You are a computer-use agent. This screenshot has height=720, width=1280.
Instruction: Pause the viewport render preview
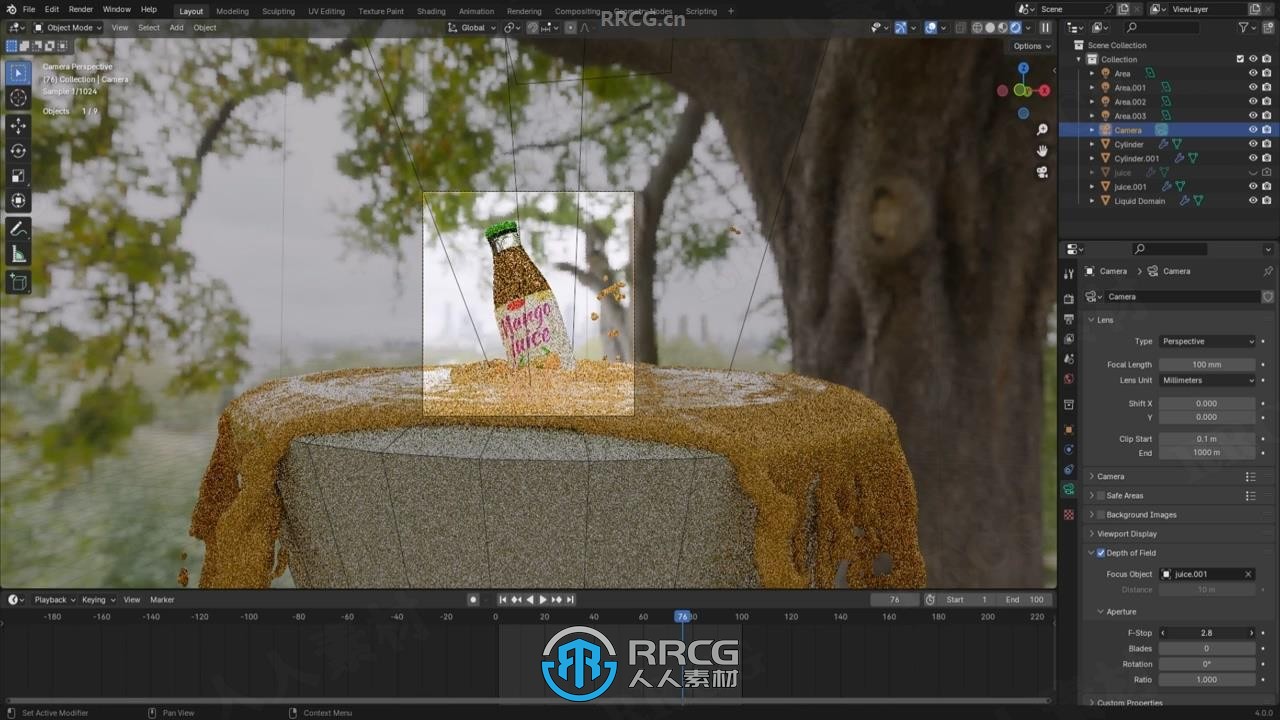[x=1045, y=28]
